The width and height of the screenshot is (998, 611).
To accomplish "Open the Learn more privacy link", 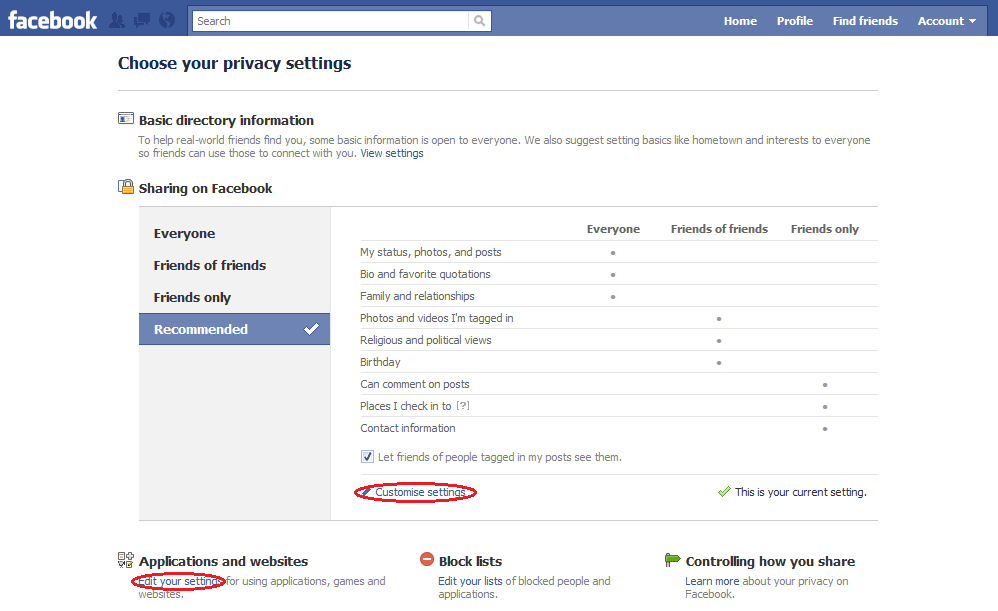I will pos(712,581).
